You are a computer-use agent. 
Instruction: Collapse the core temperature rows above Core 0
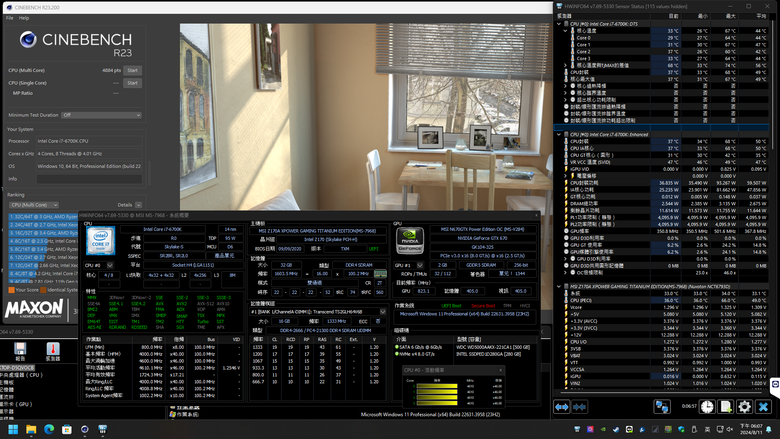(565, 31)
